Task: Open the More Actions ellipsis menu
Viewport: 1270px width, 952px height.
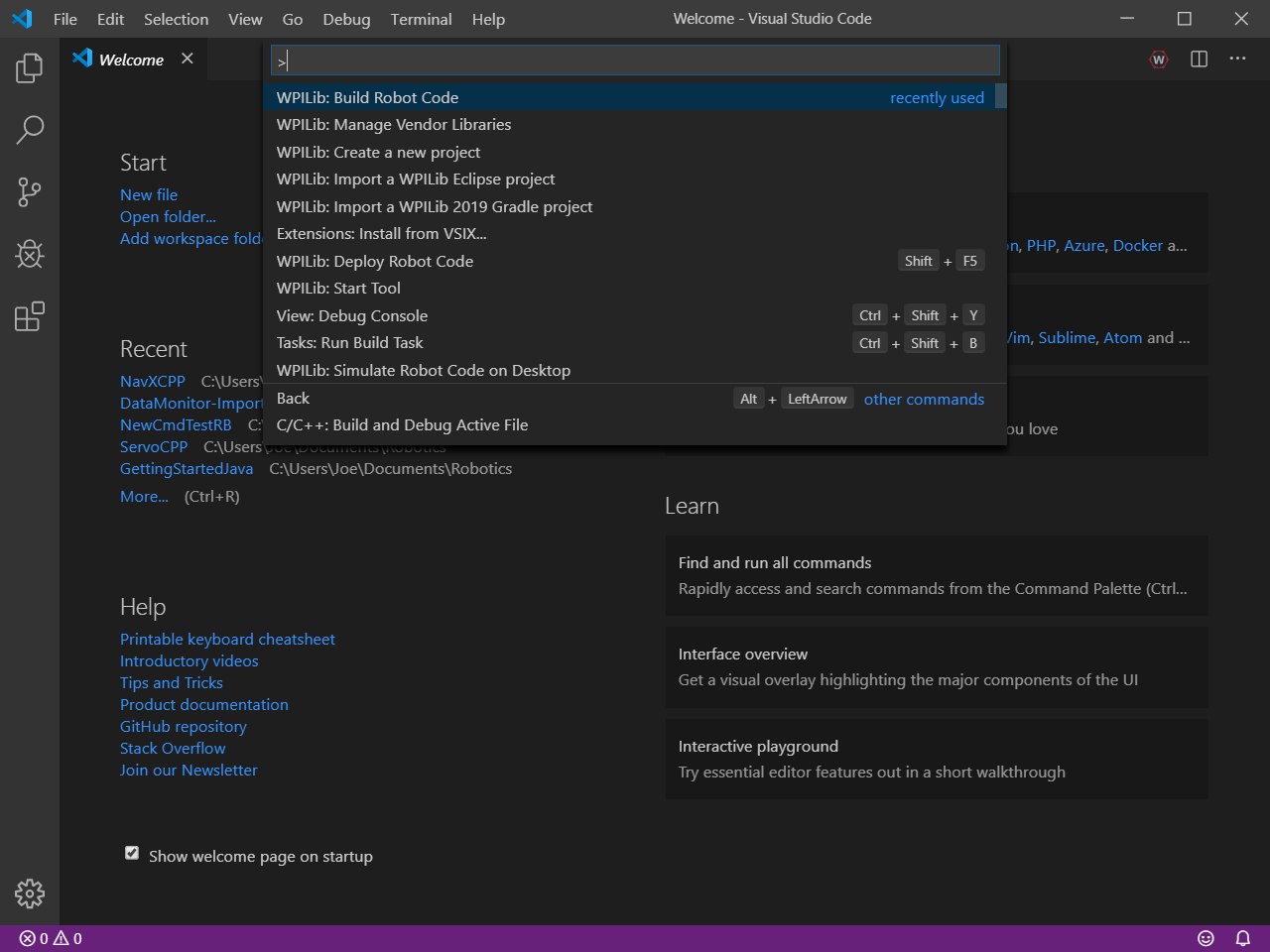Action: click(1237, 59)
